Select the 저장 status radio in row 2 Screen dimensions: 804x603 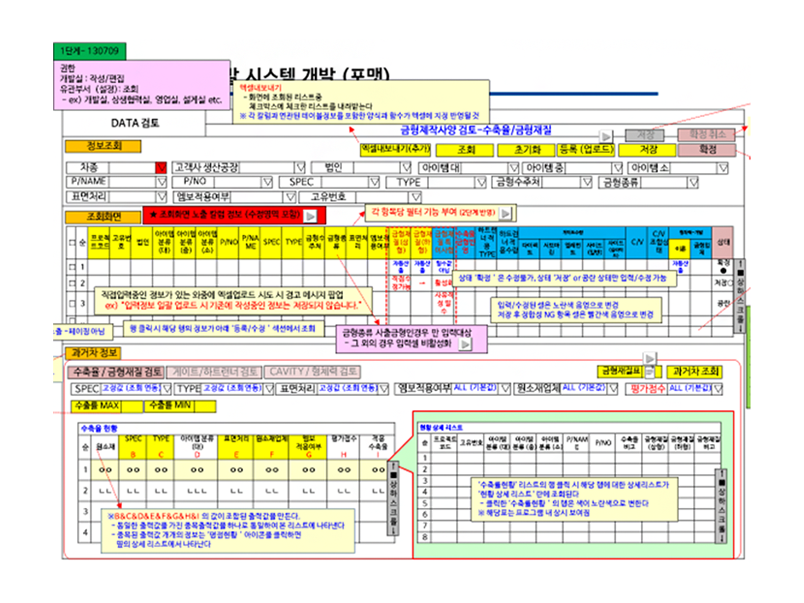730,283
